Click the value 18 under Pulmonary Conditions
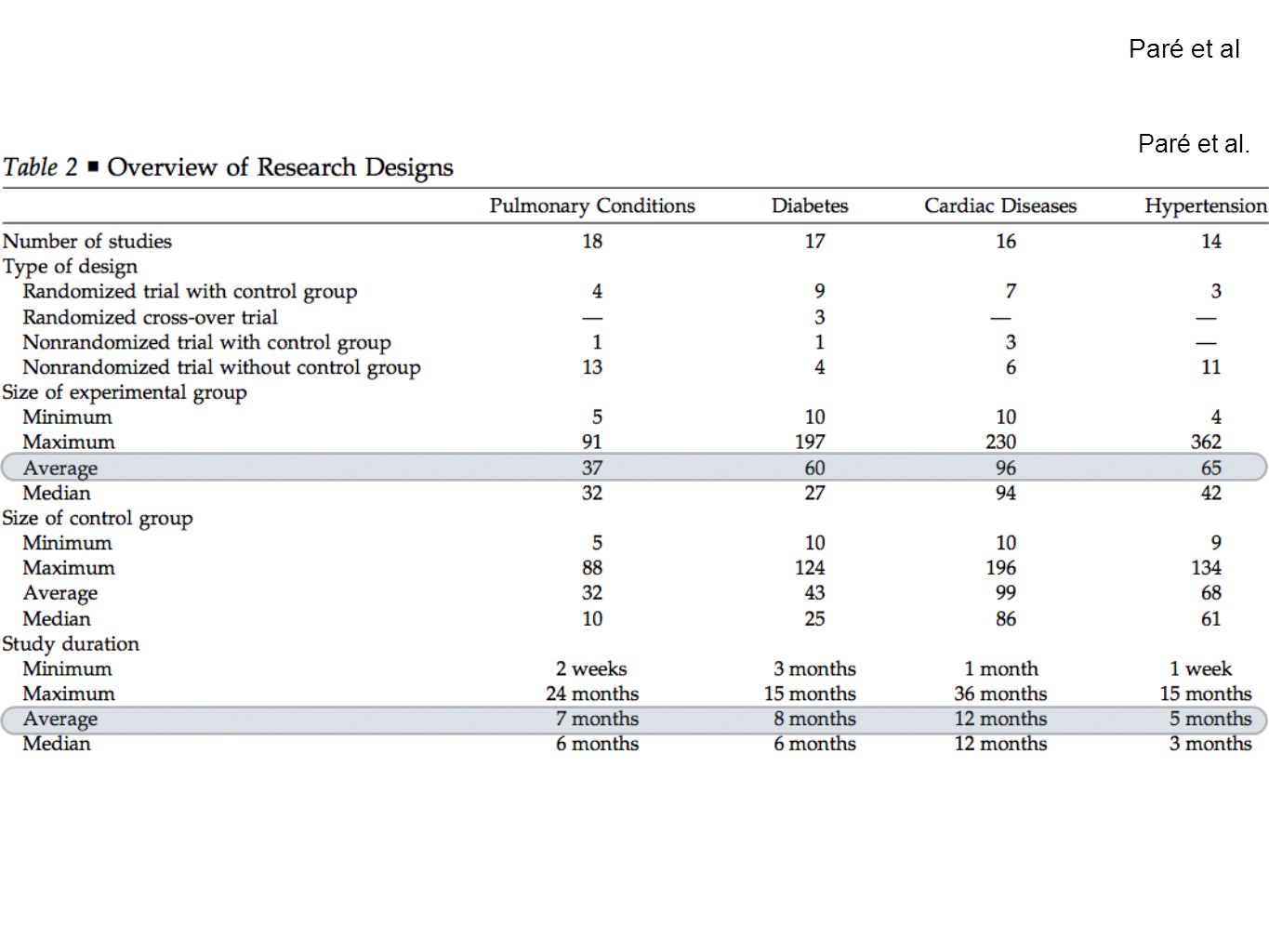 click(592, 241)
